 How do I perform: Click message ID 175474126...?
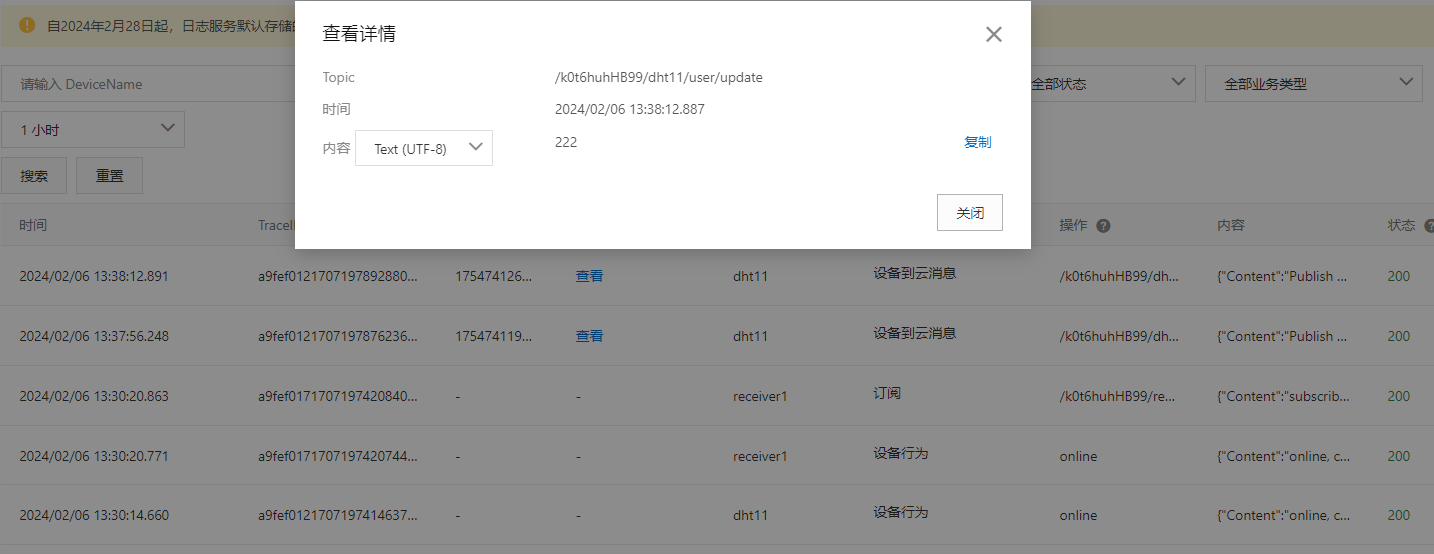pos(494,276)
